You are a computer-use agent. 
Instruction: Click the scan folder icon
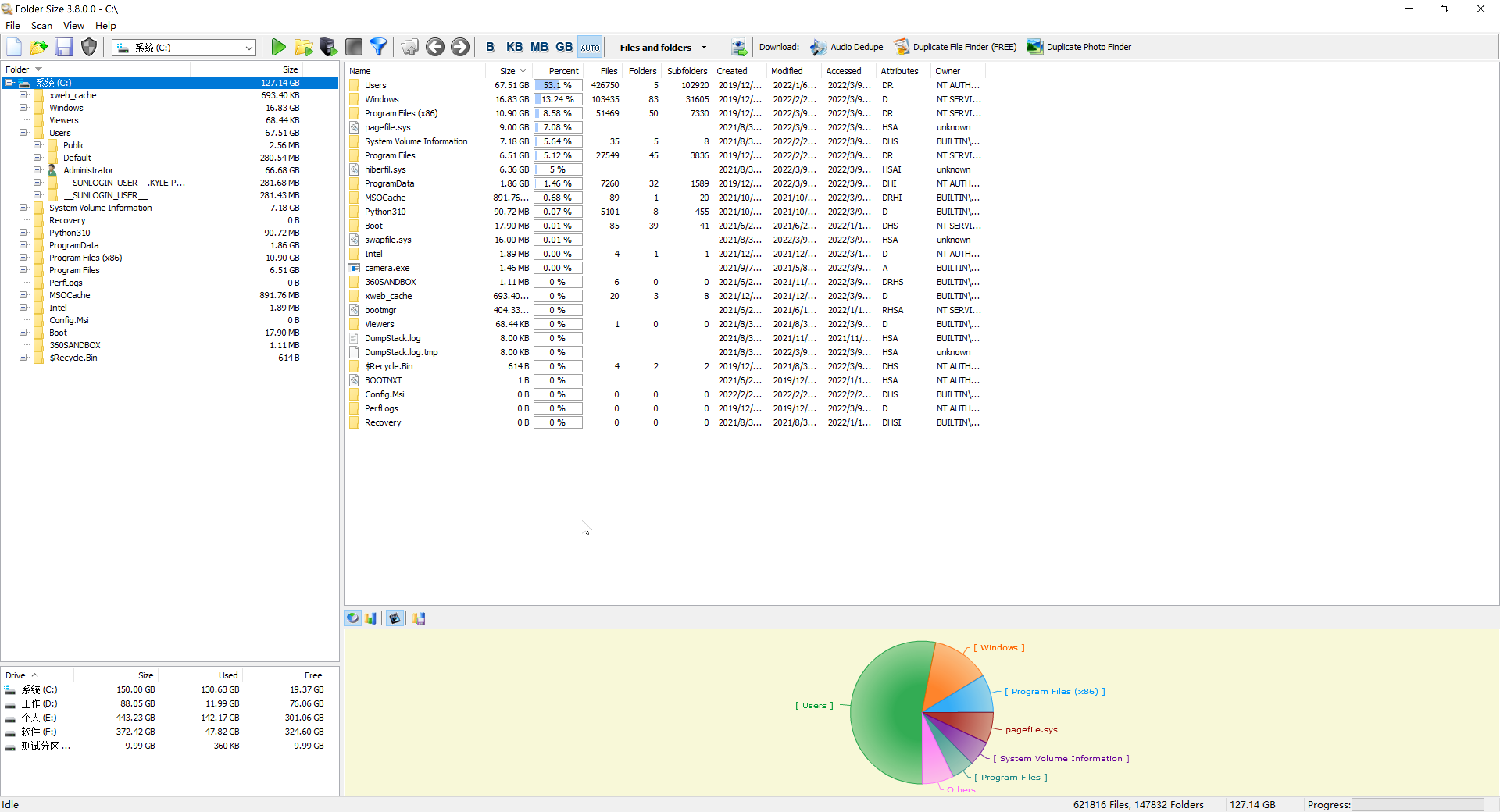304,47
